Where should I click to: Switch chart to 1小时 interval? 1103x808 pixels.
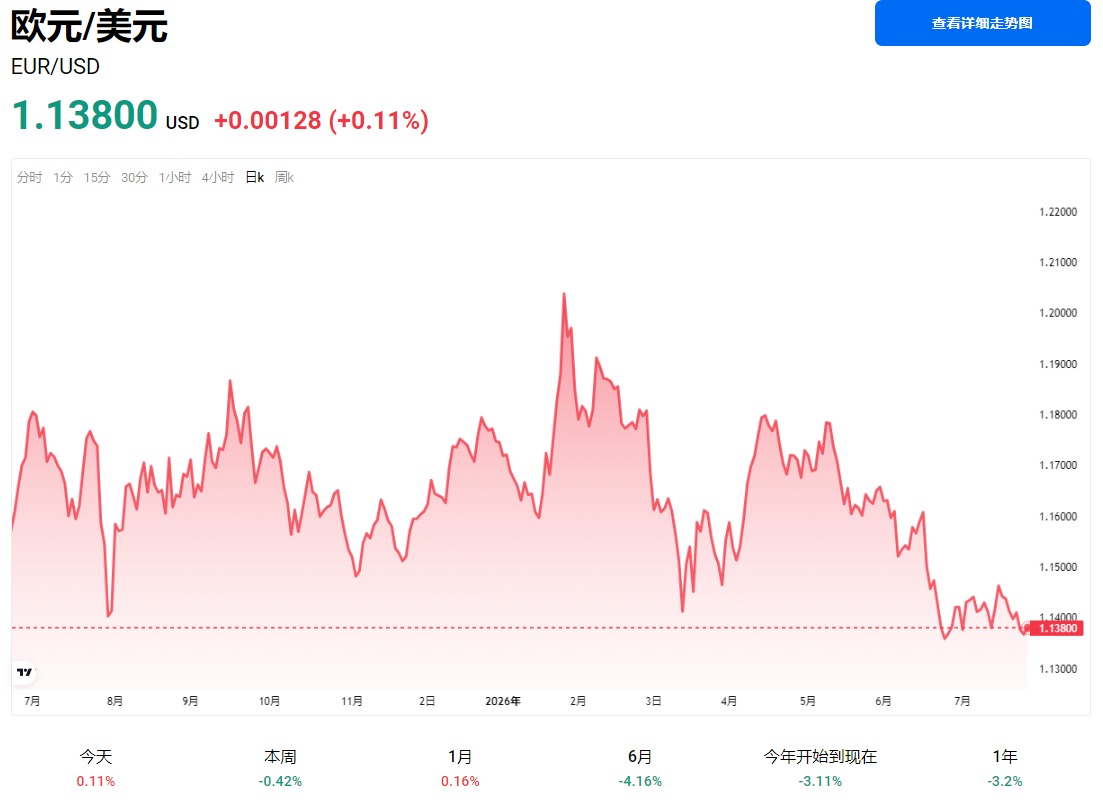tap(174, 177)
